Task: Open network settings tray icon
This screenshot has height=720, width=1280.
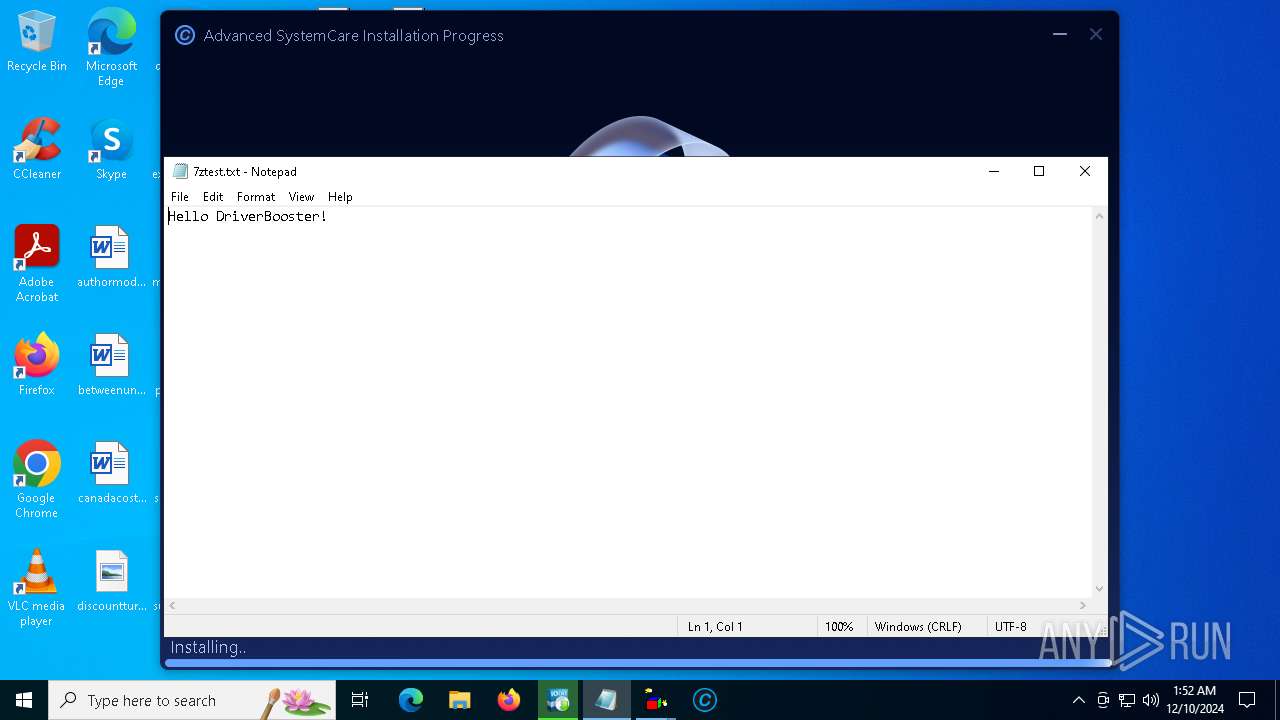Action: tap(1127, 700)
